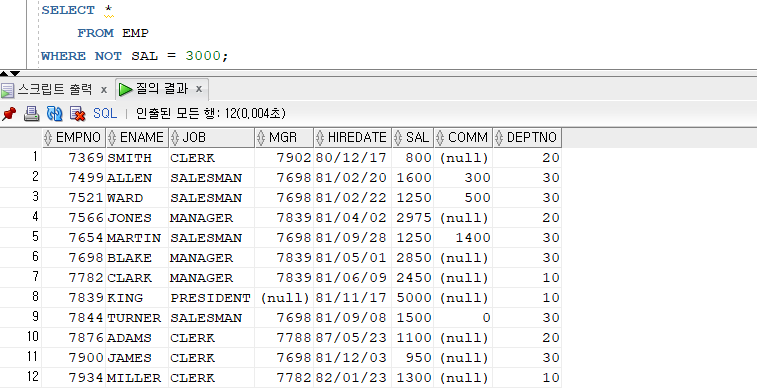Image resolution: width=757 pixels, height=392 pixels.
Task: Click the value 3000 in the SQL editor
Action: point(203,56)
